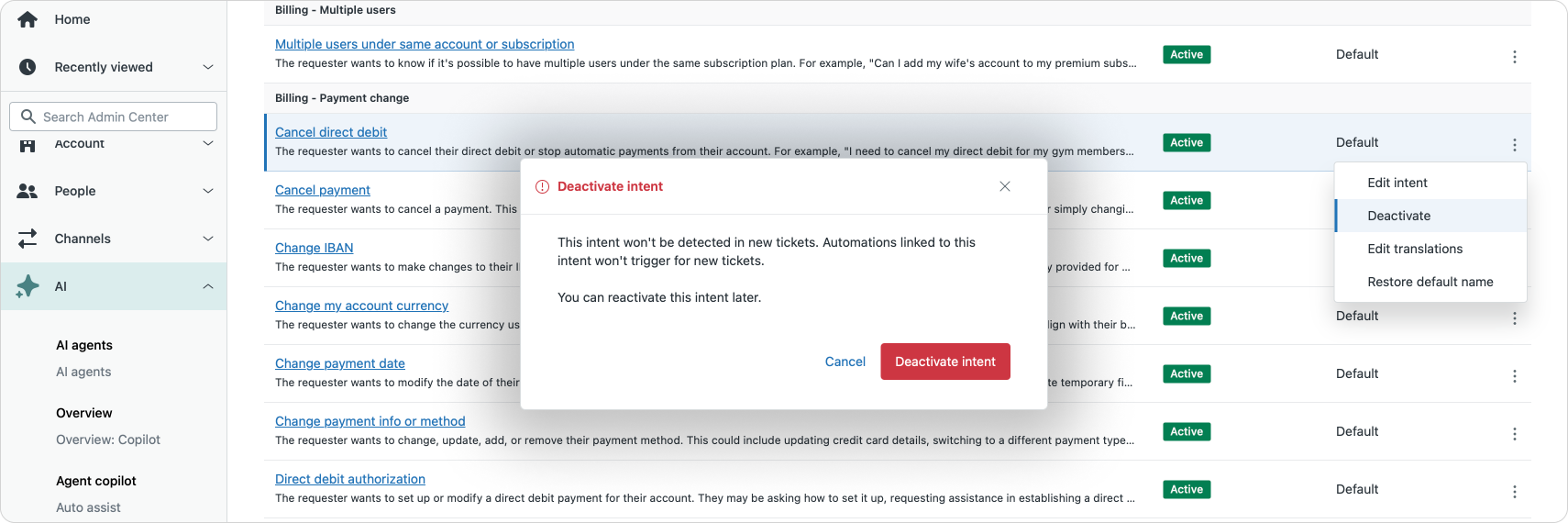Open Change payment info or method link

(370, 421)
